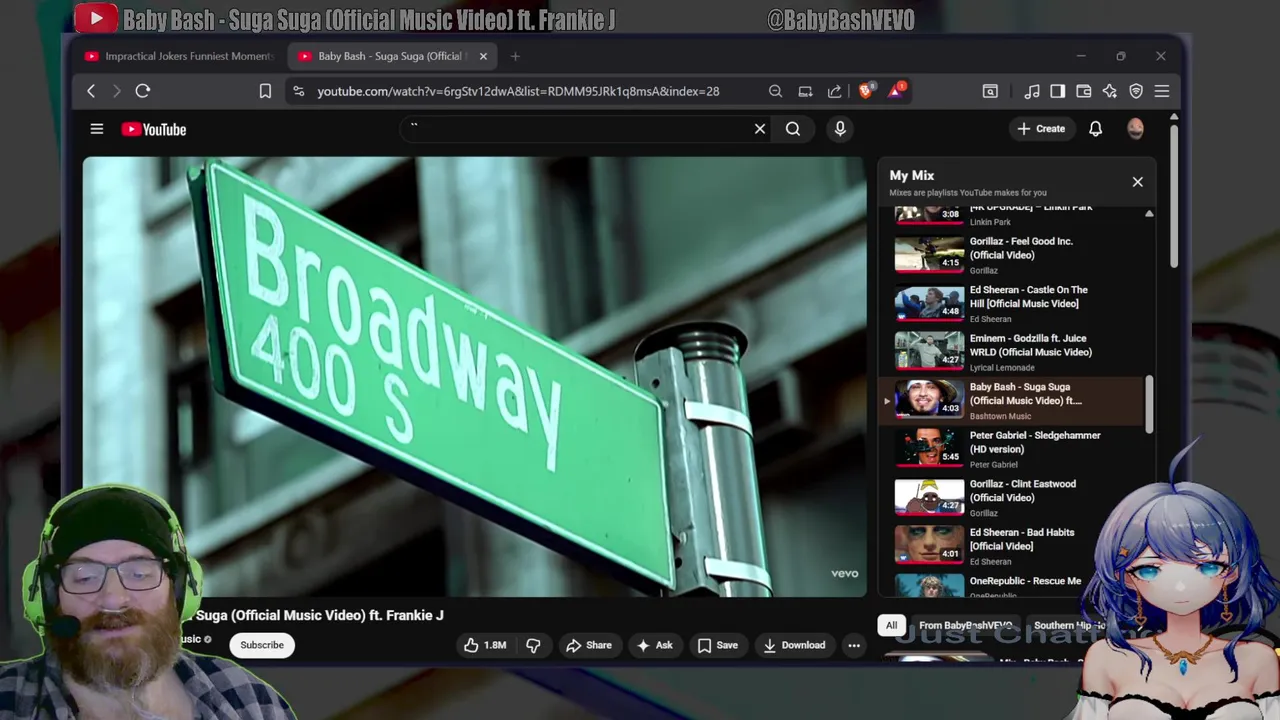
Task: Open the tab search icon in the toolbar
Action: tap(990, 91)
